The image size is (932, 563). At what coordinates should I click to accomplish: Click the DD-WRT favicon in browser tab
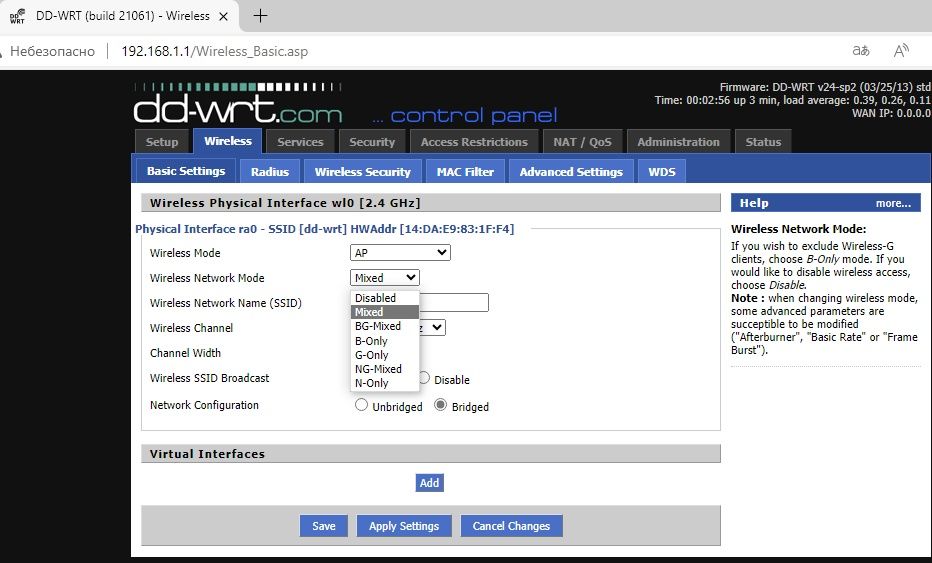pos(18,16)
